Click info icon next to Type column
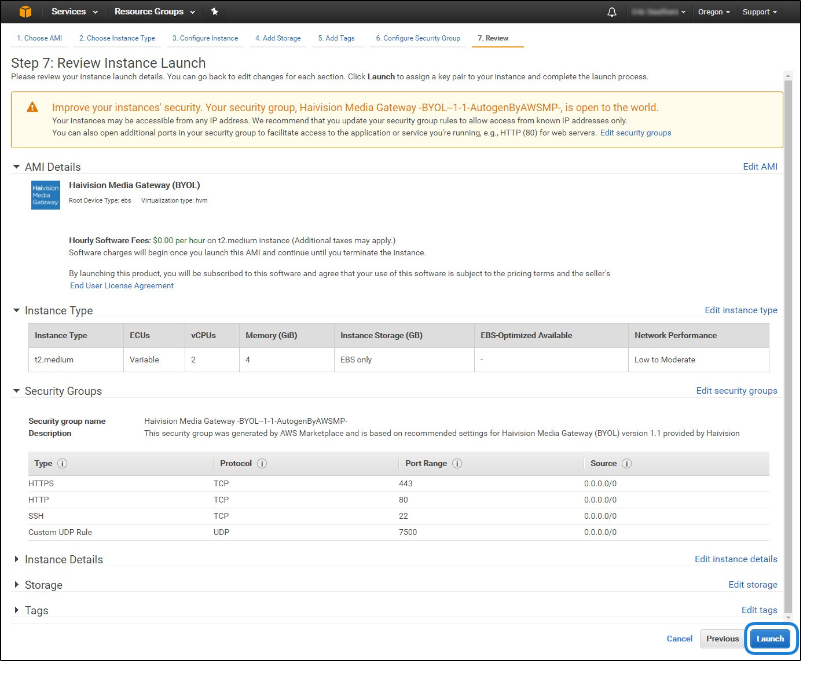The width and height of the screenshot is (820, 680). point(62,464)
